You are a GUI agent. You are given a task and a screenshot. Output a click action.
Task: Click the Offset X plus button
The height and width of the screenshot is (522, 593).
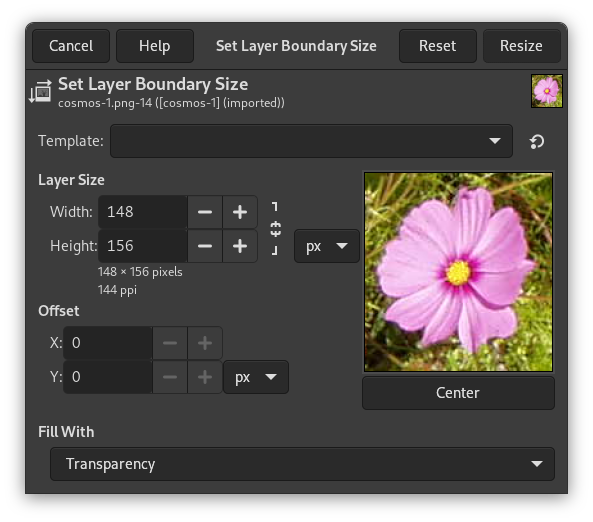click(x=205, y=343)
